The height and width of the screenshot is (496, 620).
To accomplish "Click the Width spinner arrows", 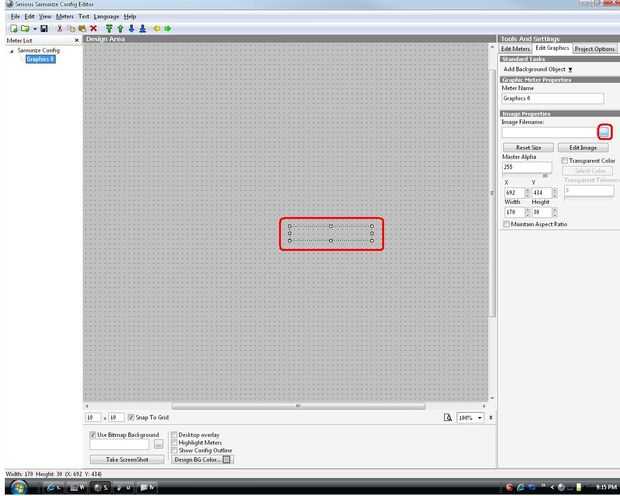I will 527,212.
